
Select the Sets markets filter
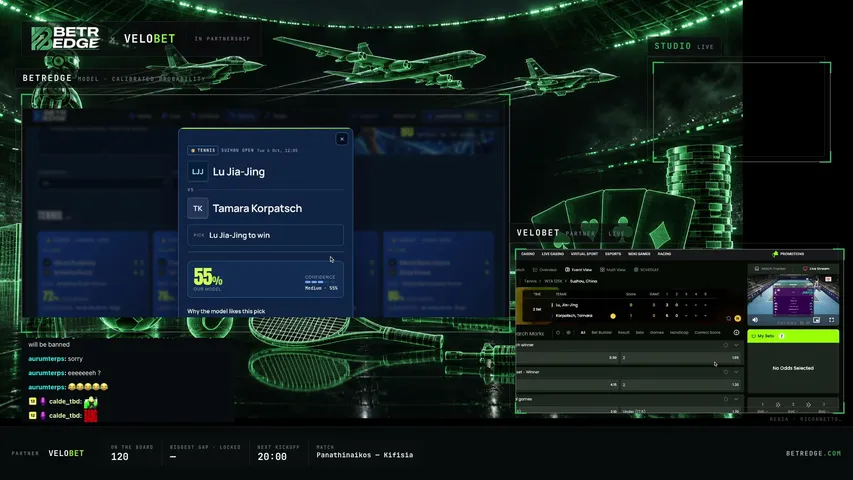click(640, 333)
